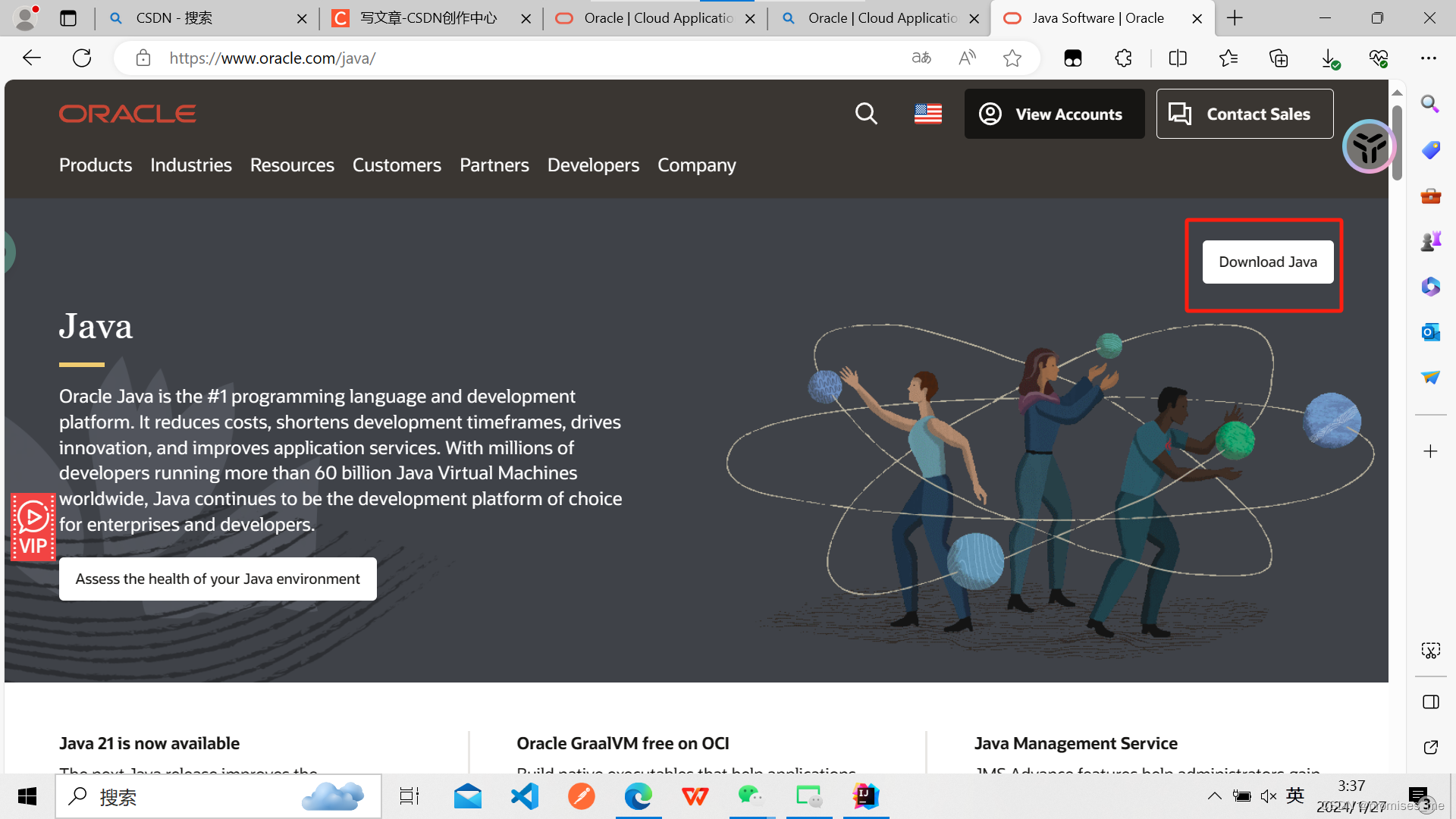The image size is (1456, 819).
Task: Click the browser refresh icon
Action: (82, 58)
